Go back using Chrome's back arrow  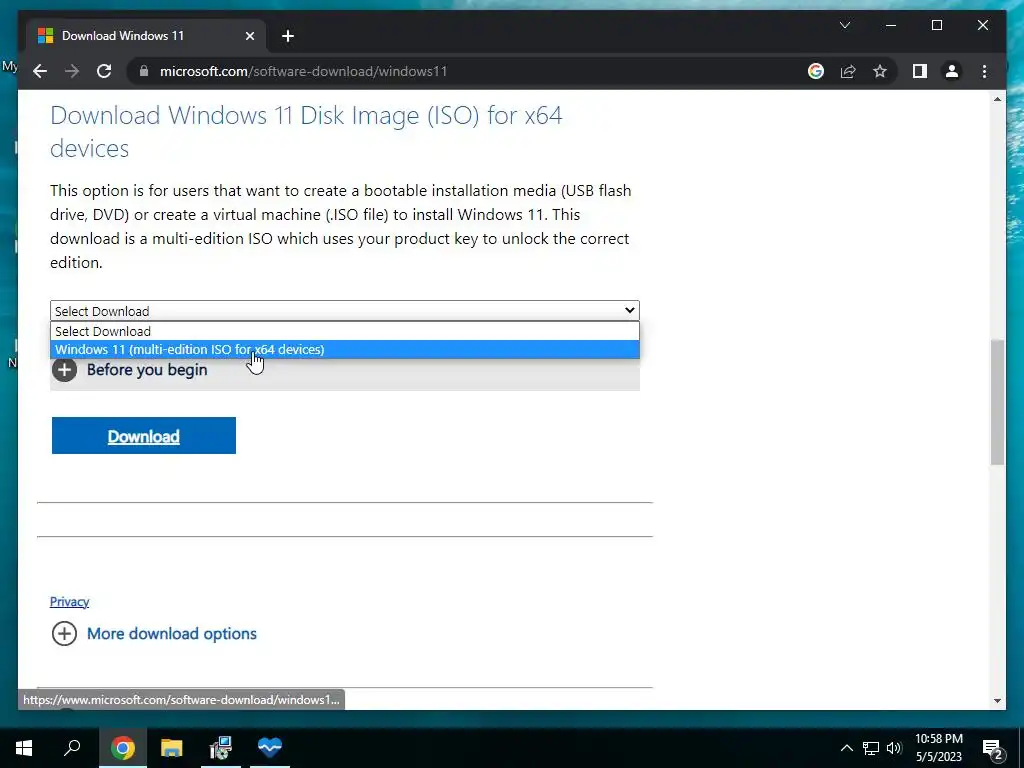[40, 71]
